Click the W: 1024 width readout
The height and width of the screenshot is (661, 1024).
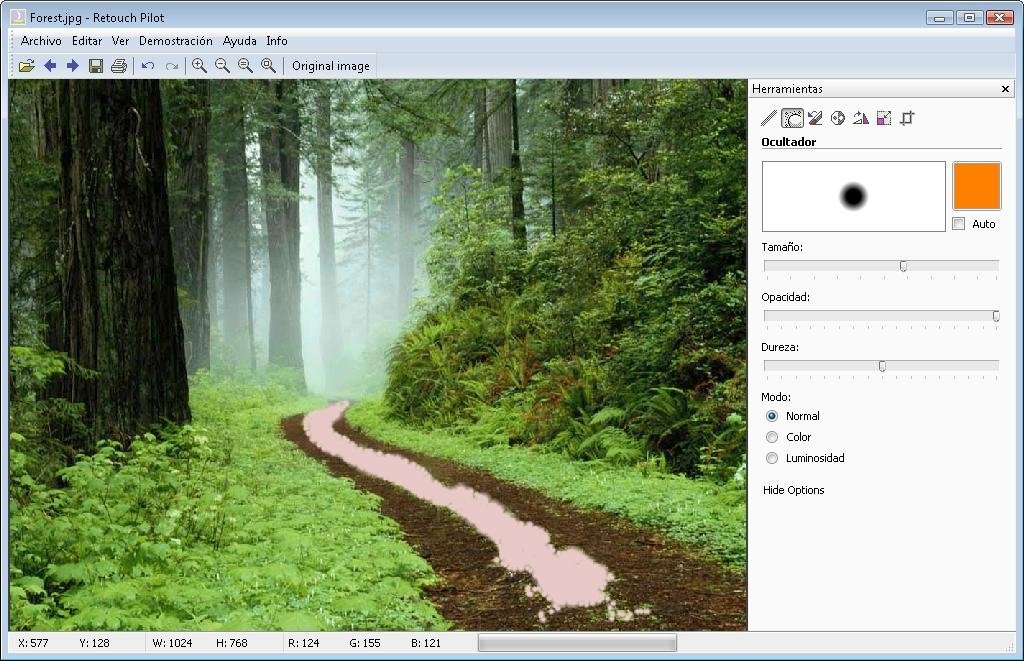click(x=172, y=643)
